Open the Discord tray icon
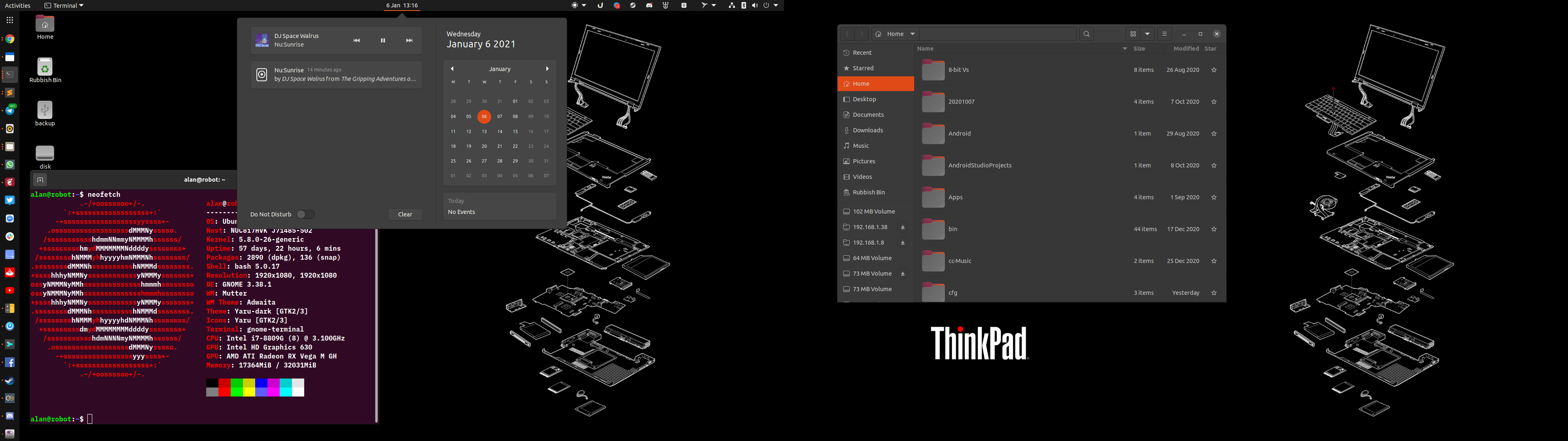Image resolution: width=1568 pixels, height=441 pixels. (650, 5)
